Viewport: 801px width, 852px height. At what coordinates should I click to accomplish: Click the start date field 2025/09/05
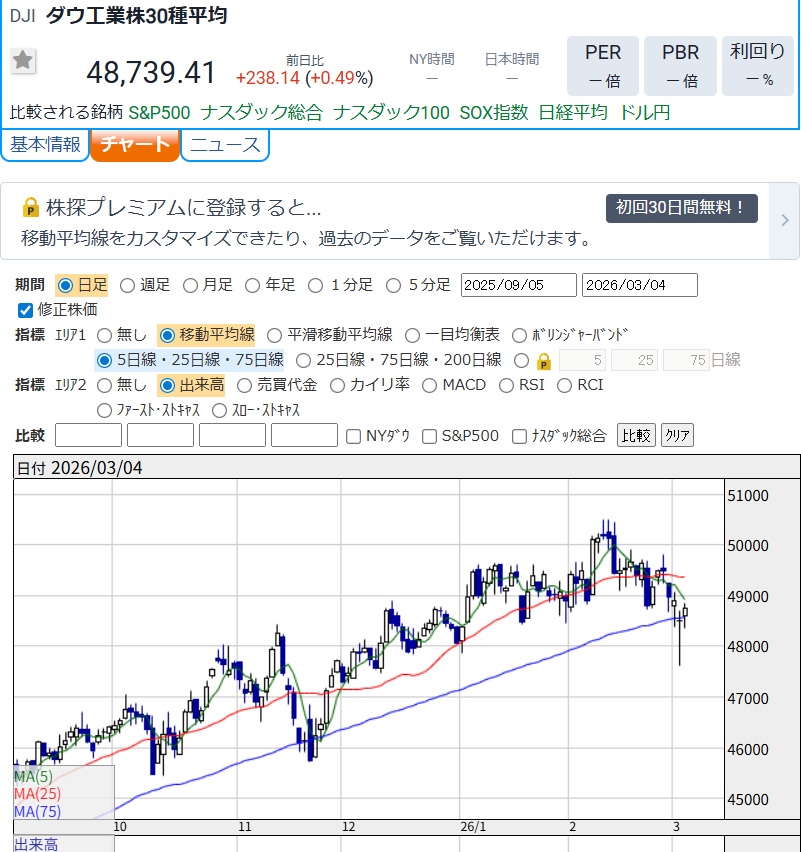click(518, 285)
